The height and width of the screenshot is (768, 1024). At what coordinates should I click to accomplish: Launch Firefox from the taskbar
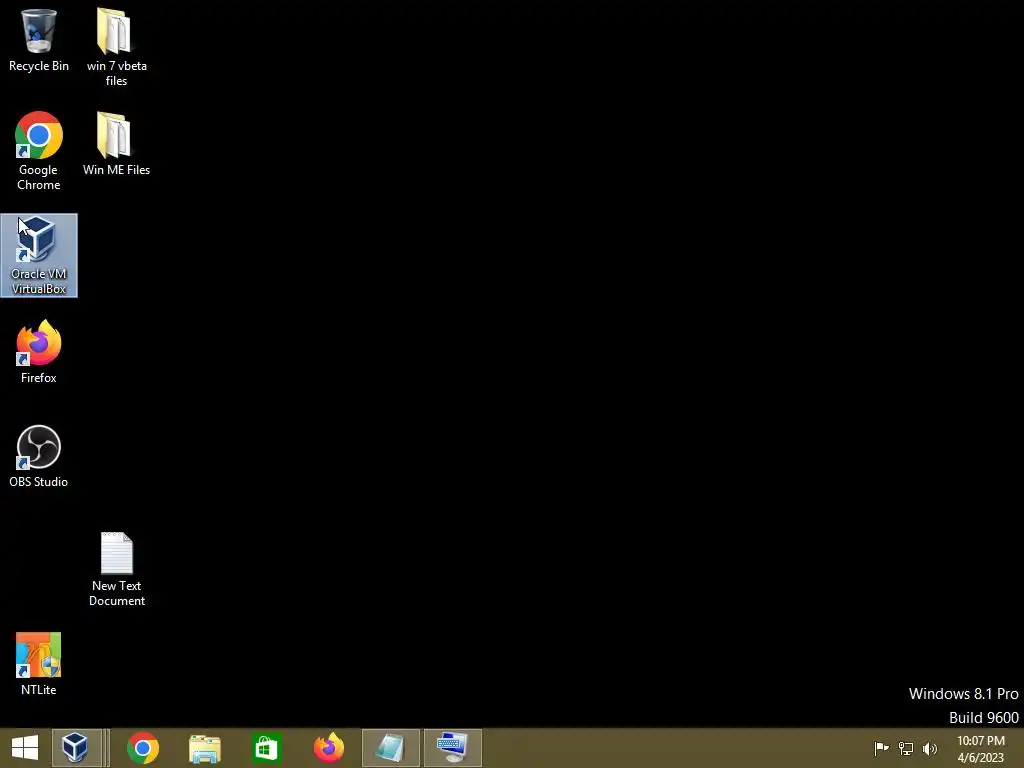pyautogui.click(x=328, y=748)
